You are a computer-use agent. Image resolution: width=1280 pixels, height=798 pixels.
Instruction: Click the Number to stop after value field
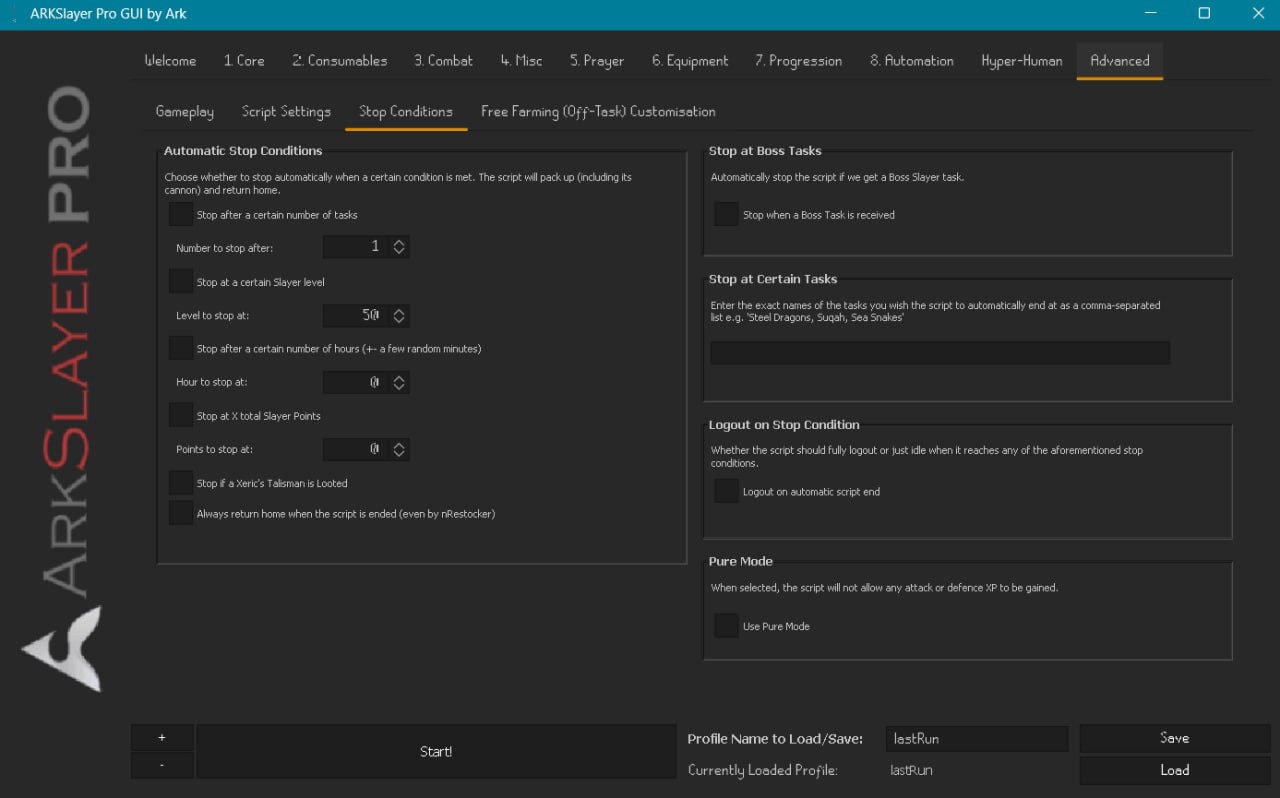click(355, 247)
